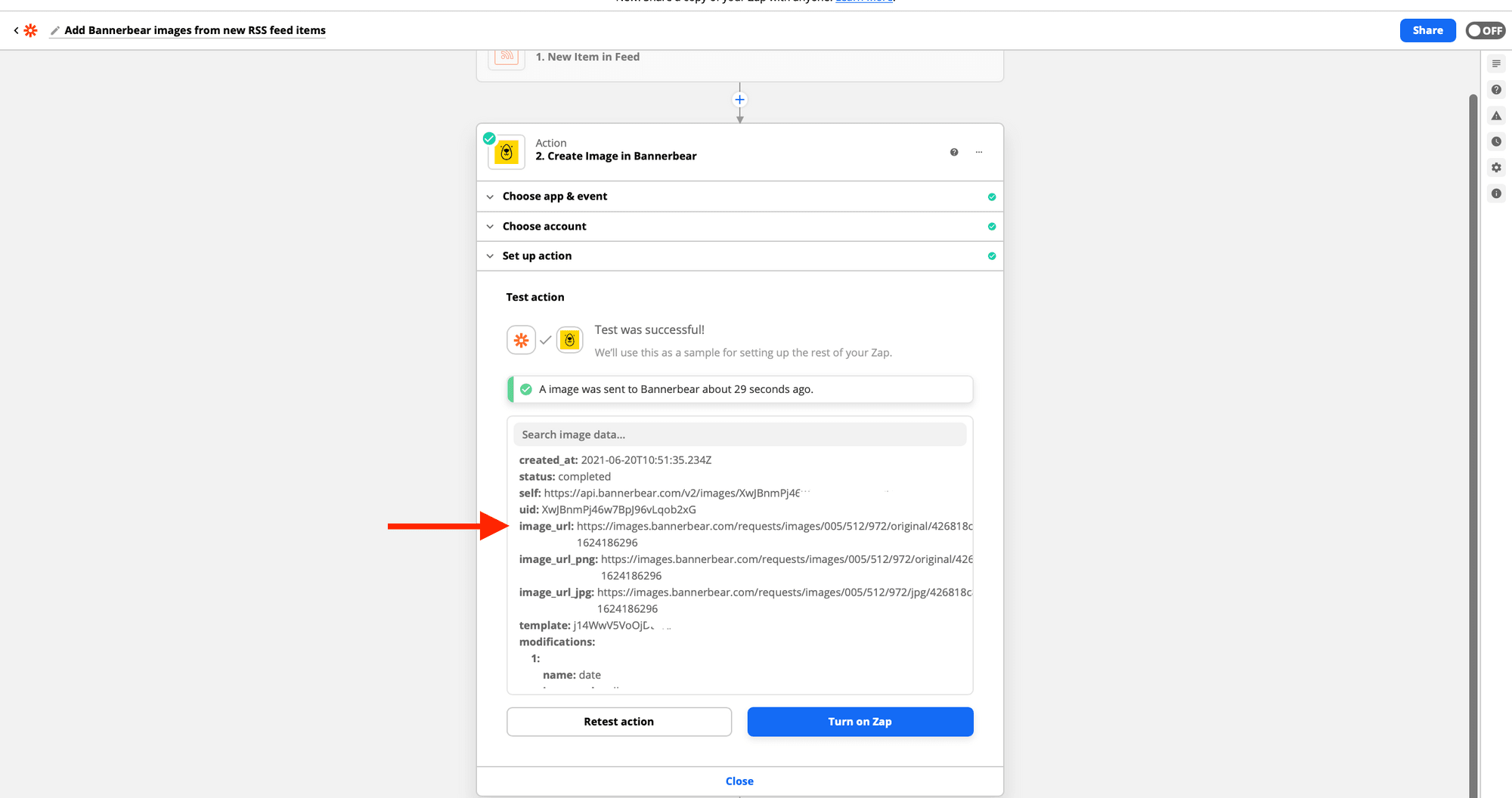Click the Share button
This screenshot has width=1512, height=798.
click(1427, 30)
